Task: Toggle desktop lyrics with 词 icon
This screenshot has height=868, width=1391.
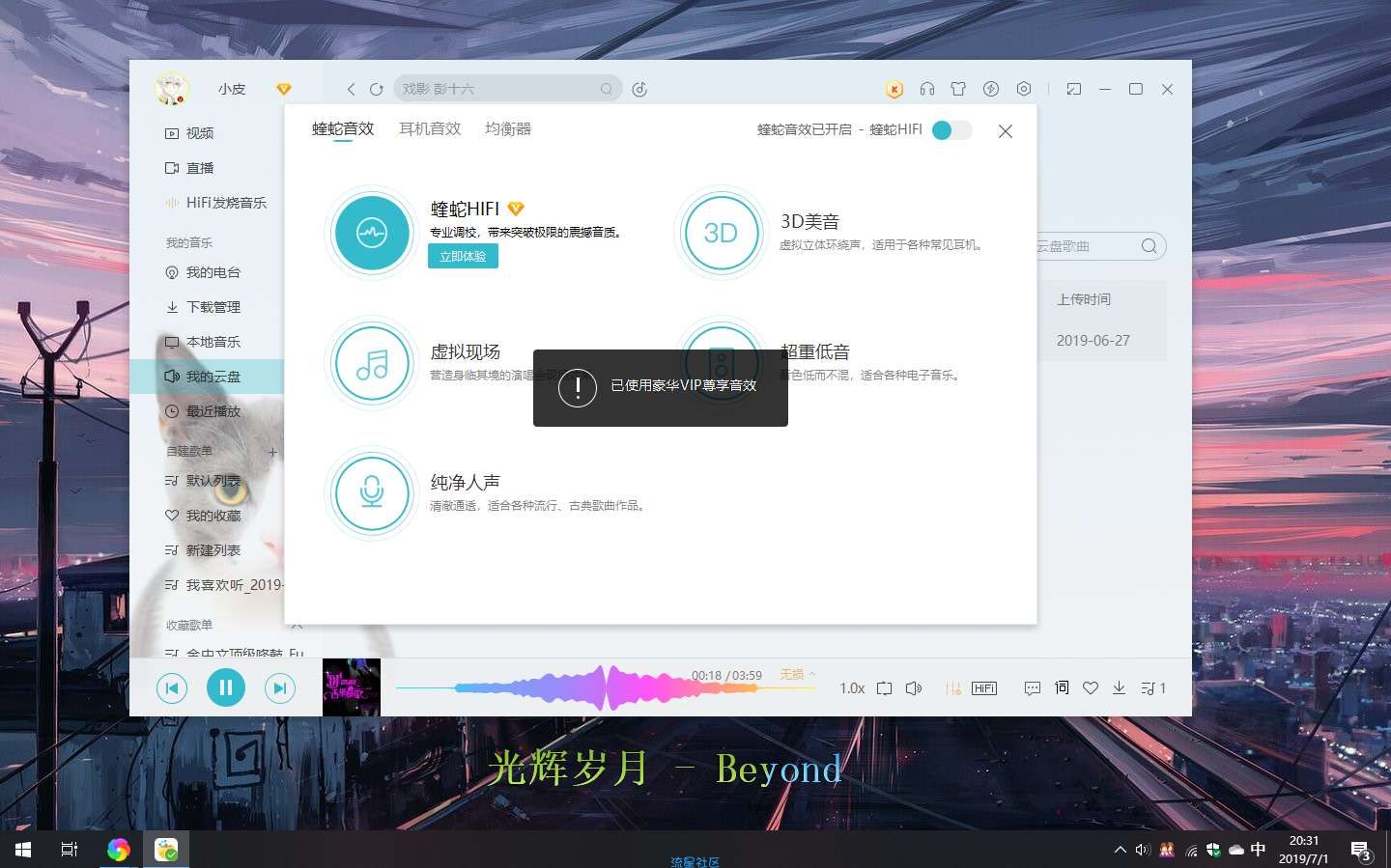Action: pos(1062,687)
